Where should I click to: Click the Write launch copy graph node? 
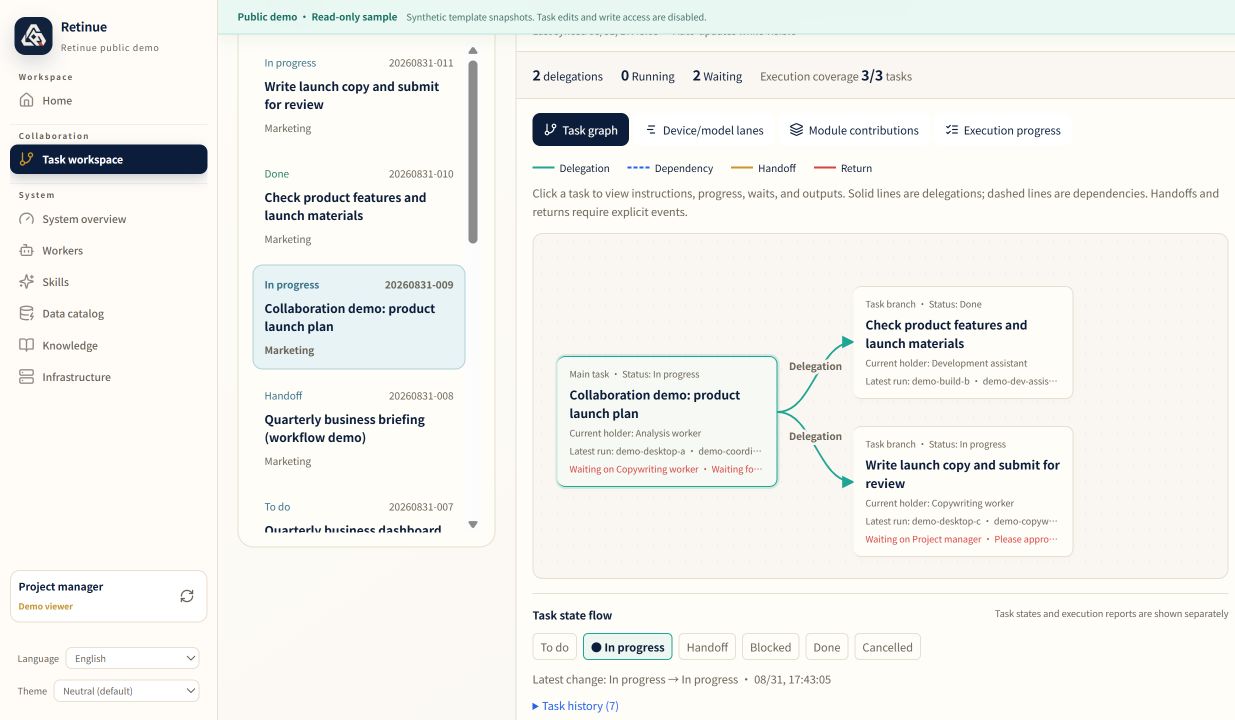tap(963, 491)
